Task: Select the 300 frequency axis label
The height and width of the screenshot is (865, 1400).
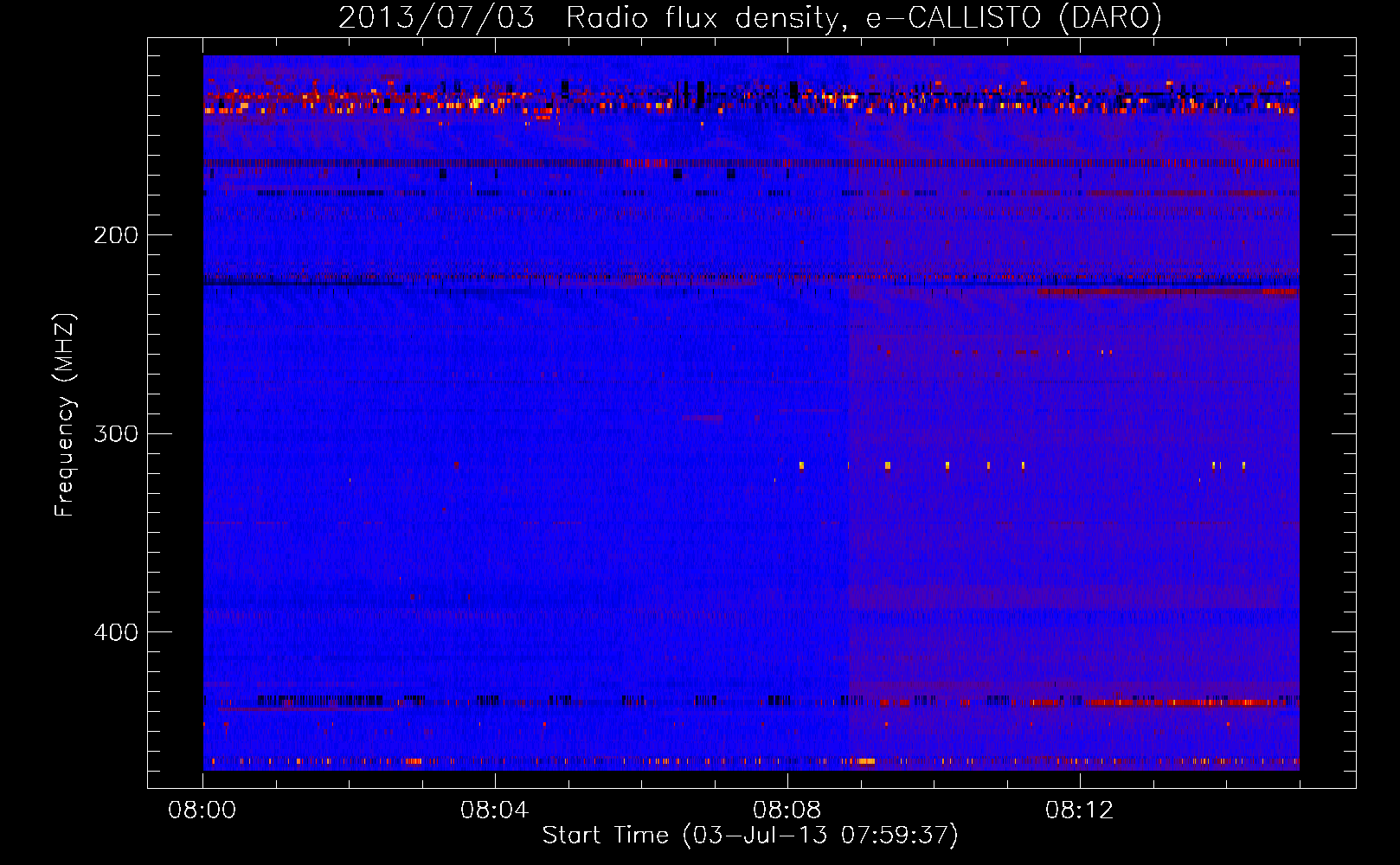Action: coord(116,434)
